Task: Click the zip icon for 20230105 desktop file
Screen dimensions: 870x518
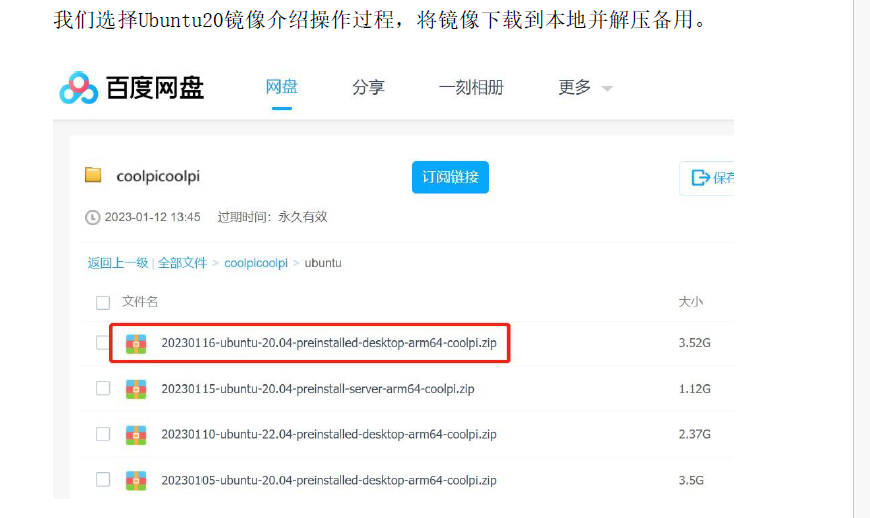Action: tap(136, 480)
